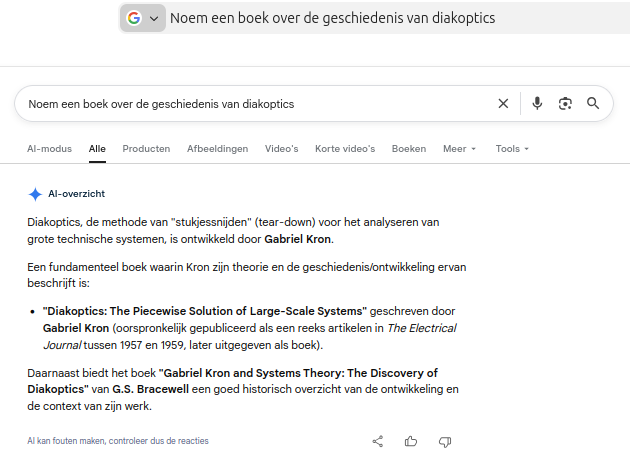Viewport: 630px width, 459px height.
Task: Open the Video's tab
Action: (x=281, y=149)
